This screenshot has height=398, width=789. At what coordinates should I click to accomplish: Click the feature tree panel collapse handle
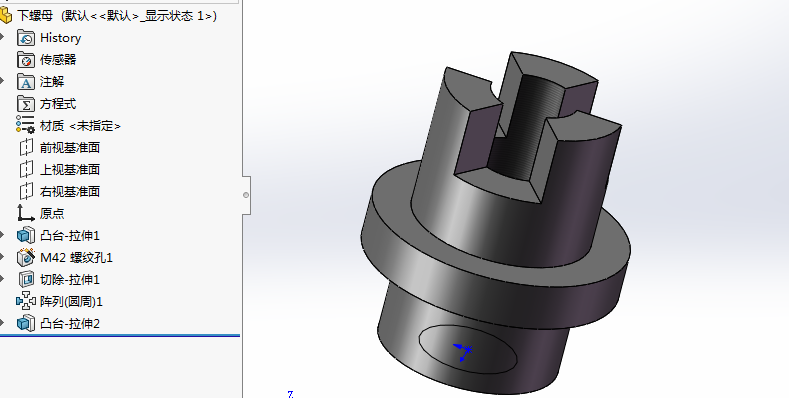tap(246, 195)
